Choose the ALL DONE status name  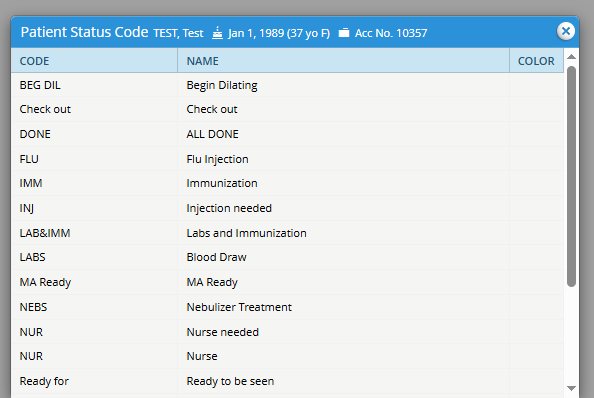[213, 134]
